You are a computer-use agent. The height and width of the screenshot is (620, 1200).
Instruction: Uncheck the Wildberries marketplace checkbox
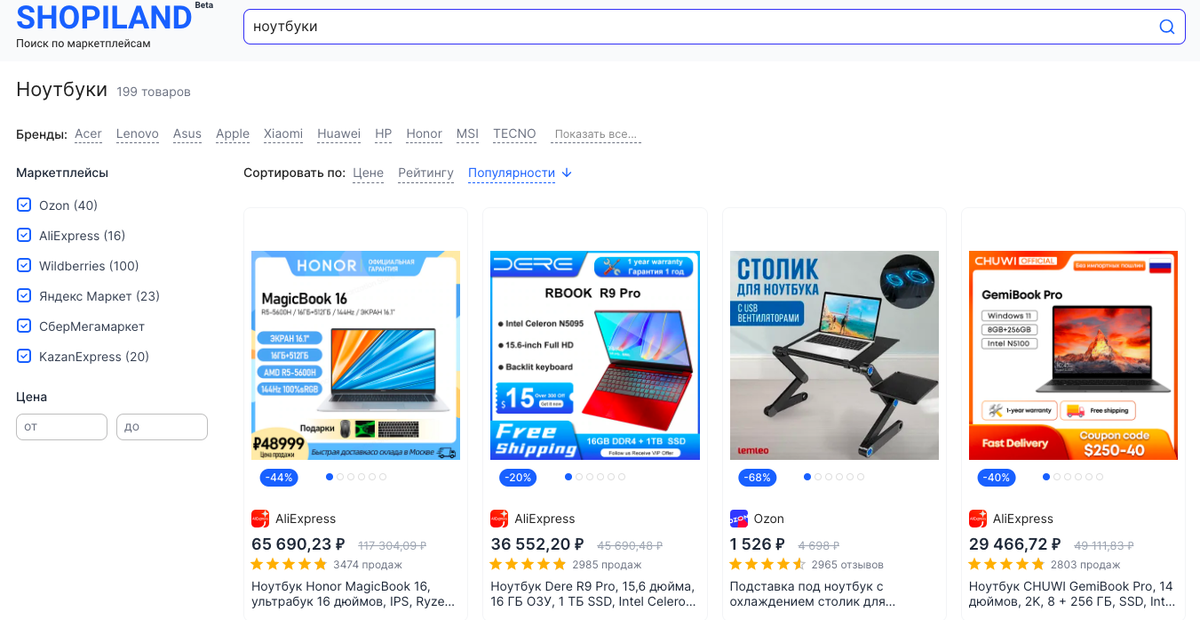tap(24, 266)
